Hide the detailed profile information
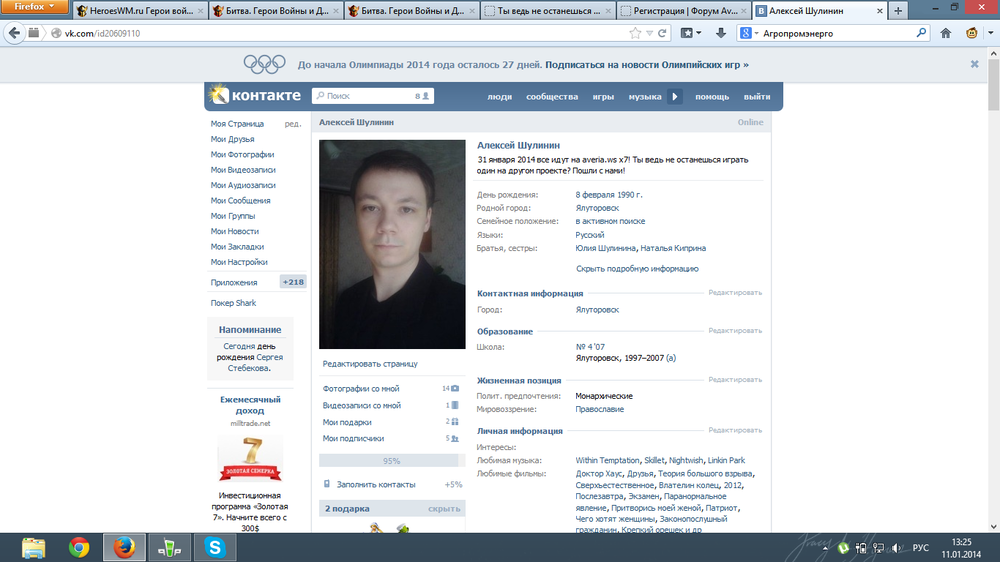Screen dimensions: 1000x562 pyautogui.click(x=637, y=269)
